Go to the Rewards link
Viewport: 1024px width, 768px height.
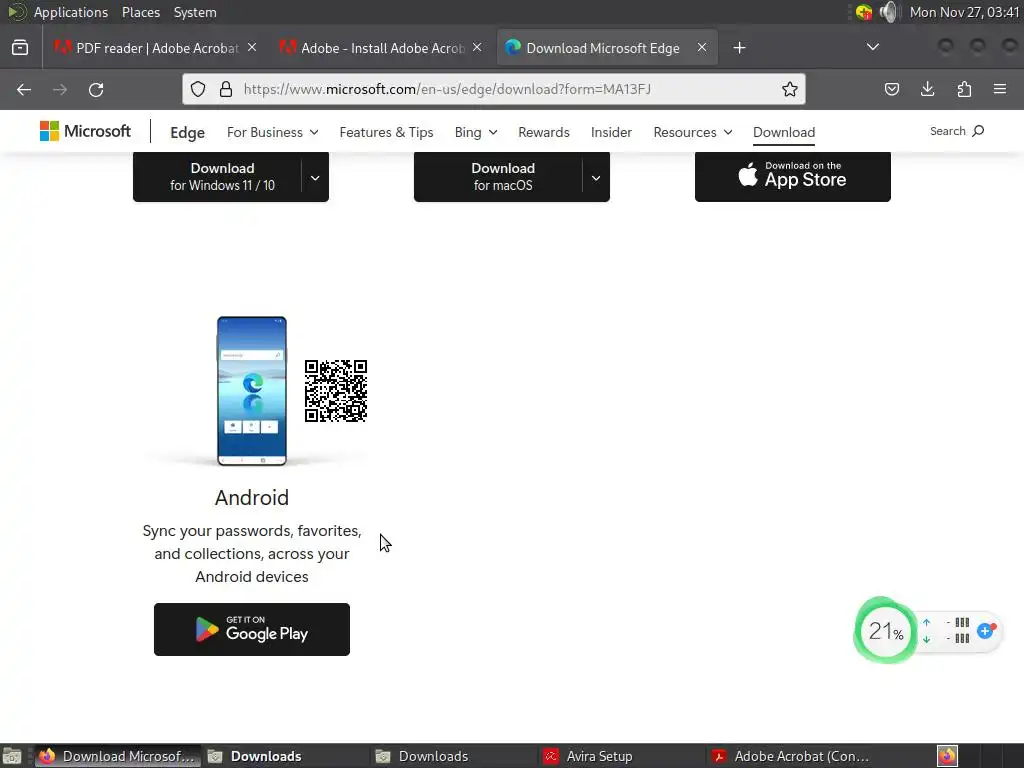click(x=543, y=132)
